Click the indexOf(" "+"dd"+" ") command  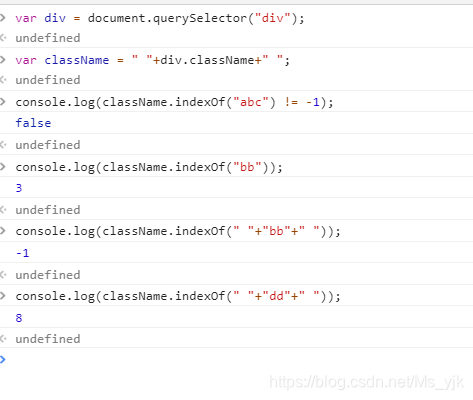178,296
